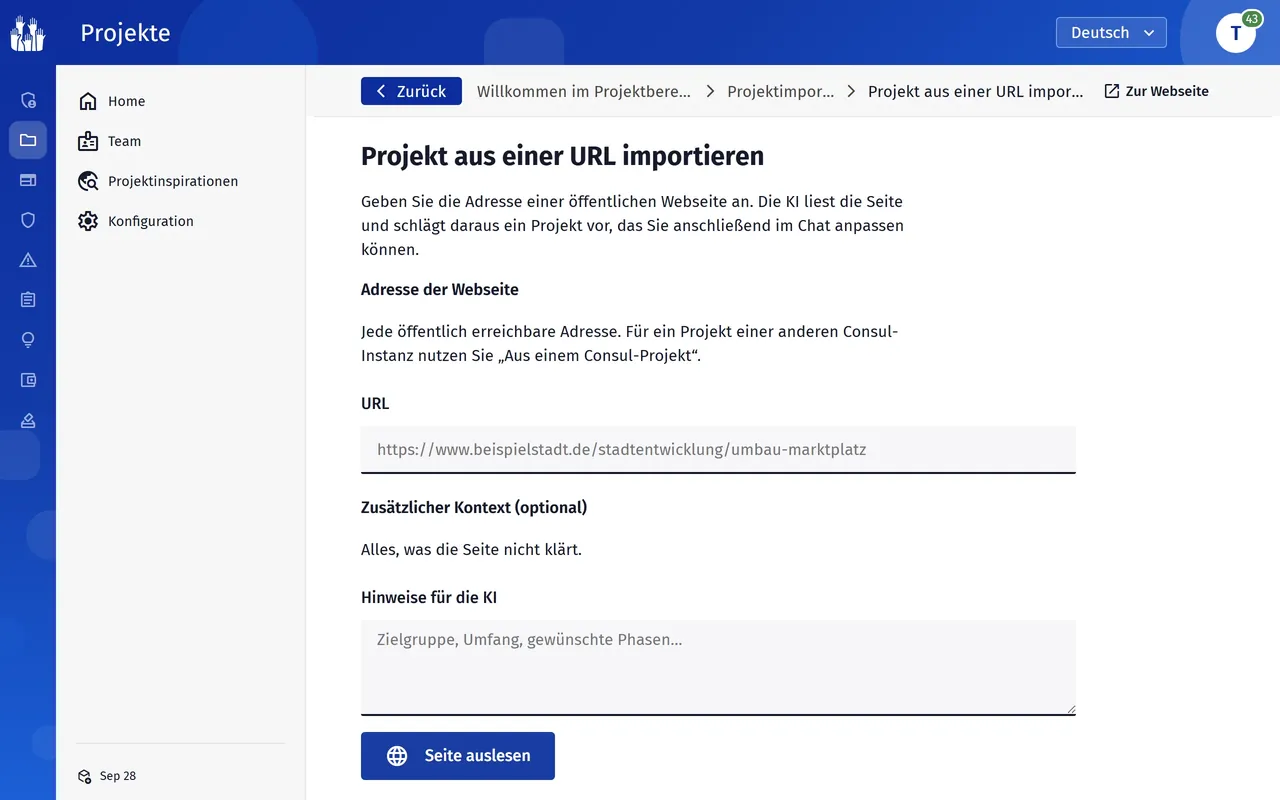Click the clipboard icon in the left rail
The image size is (1280, 800).
click(x=28, y=300)
